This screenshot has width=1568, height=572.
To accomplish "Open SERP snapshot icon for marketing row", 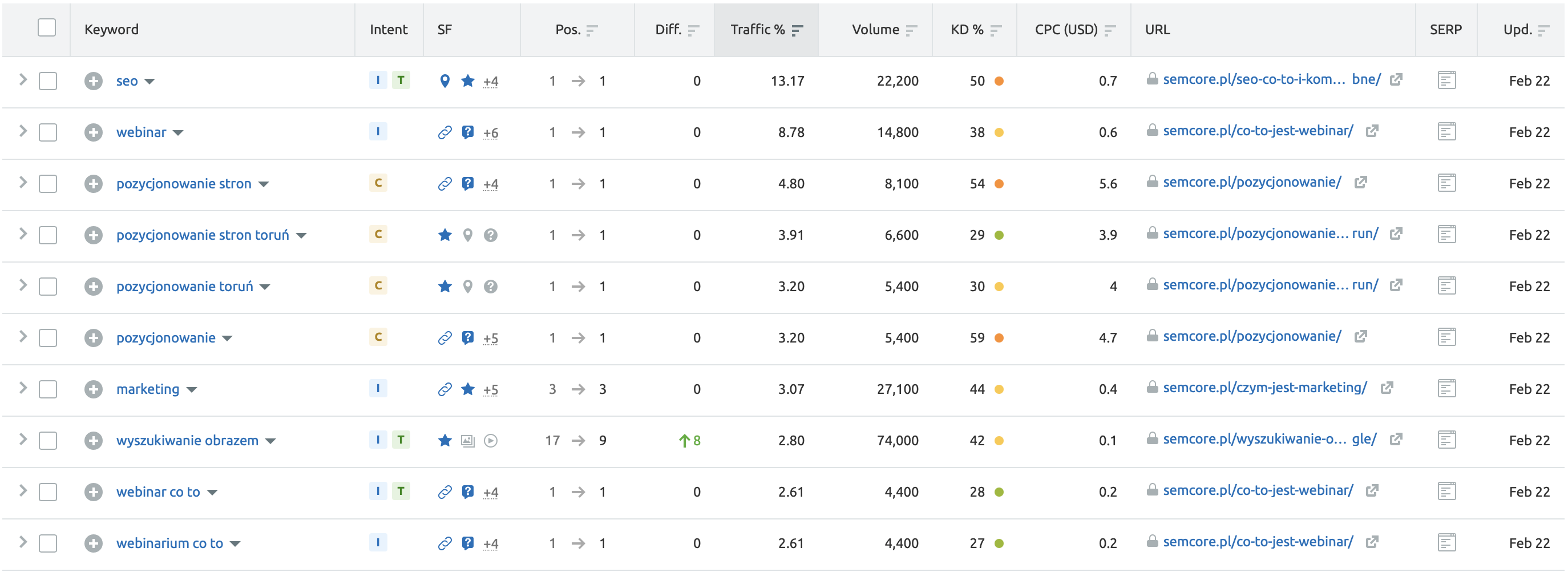I will 1446,389.
